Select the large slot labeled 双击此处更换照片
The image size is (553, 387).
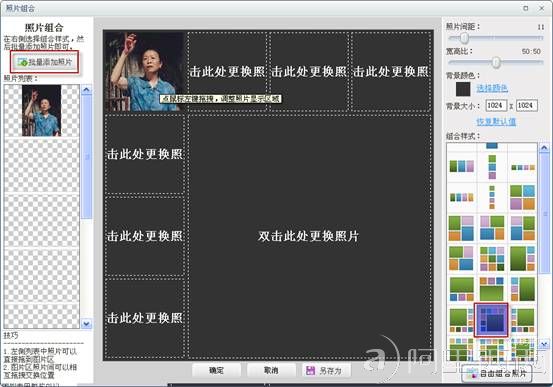pos(310,236)
